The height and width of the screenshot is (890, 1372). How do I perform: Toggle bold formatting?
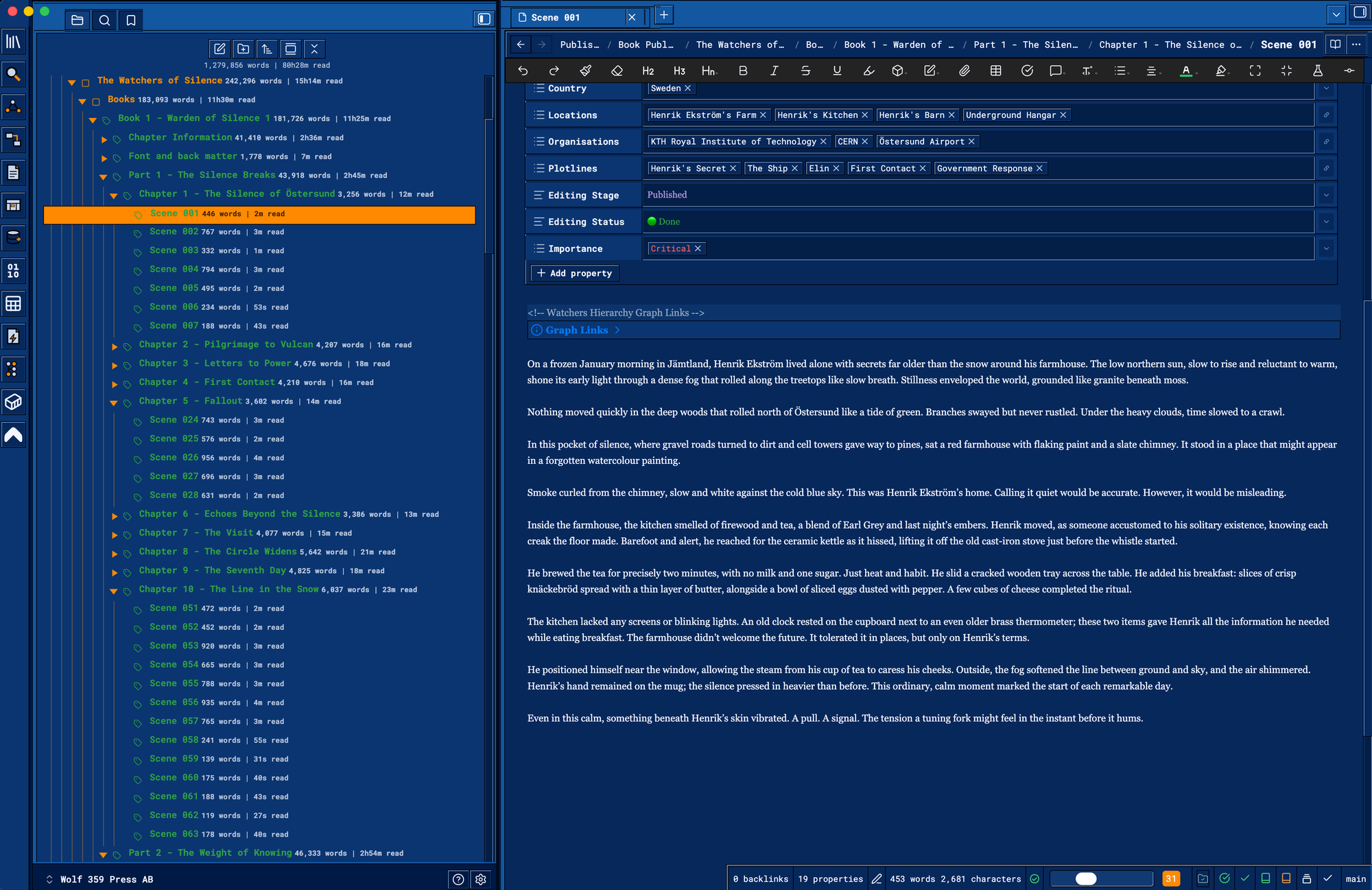pyautogui.click(x=743, y=71)
